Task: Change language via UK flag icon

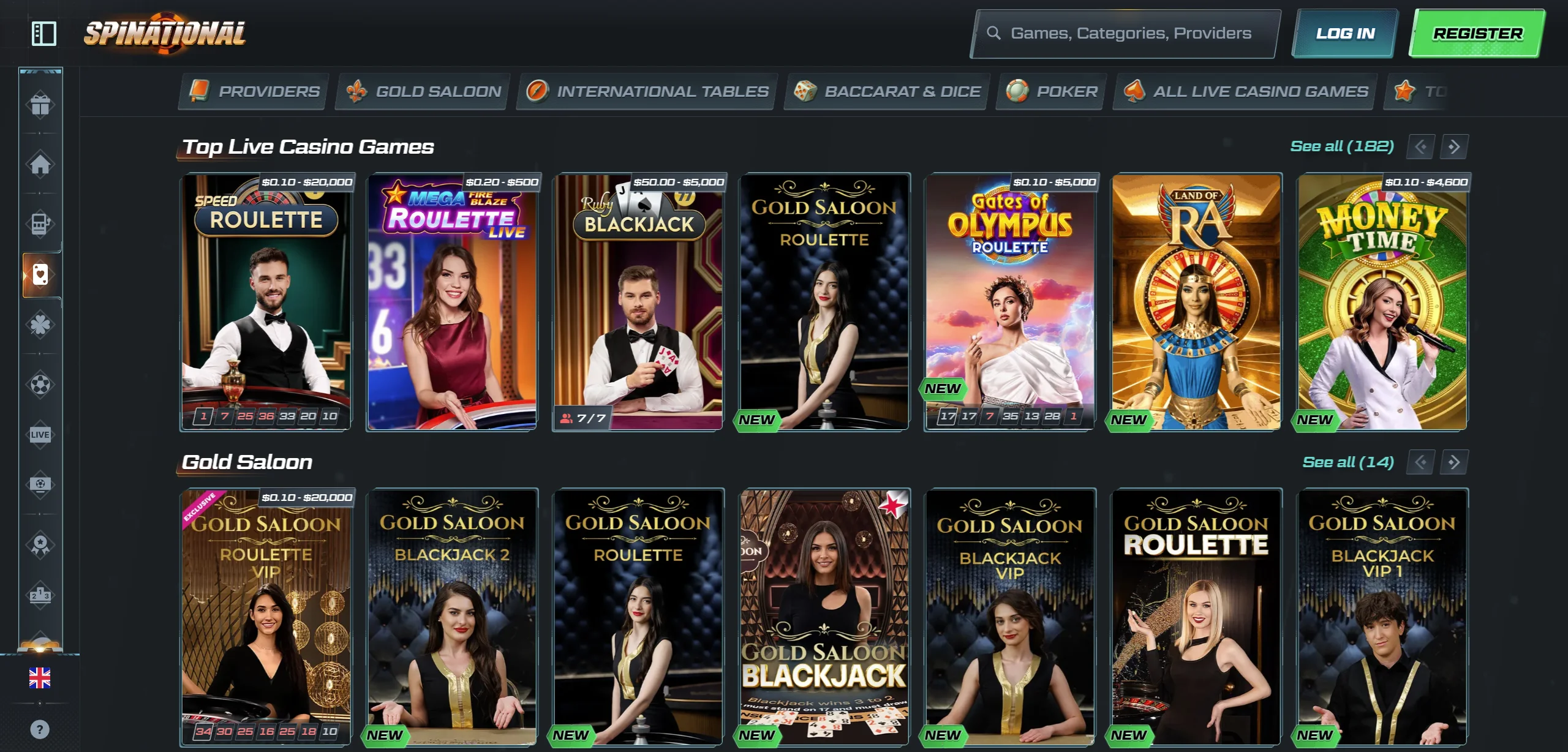Action: tap(40, 678)
